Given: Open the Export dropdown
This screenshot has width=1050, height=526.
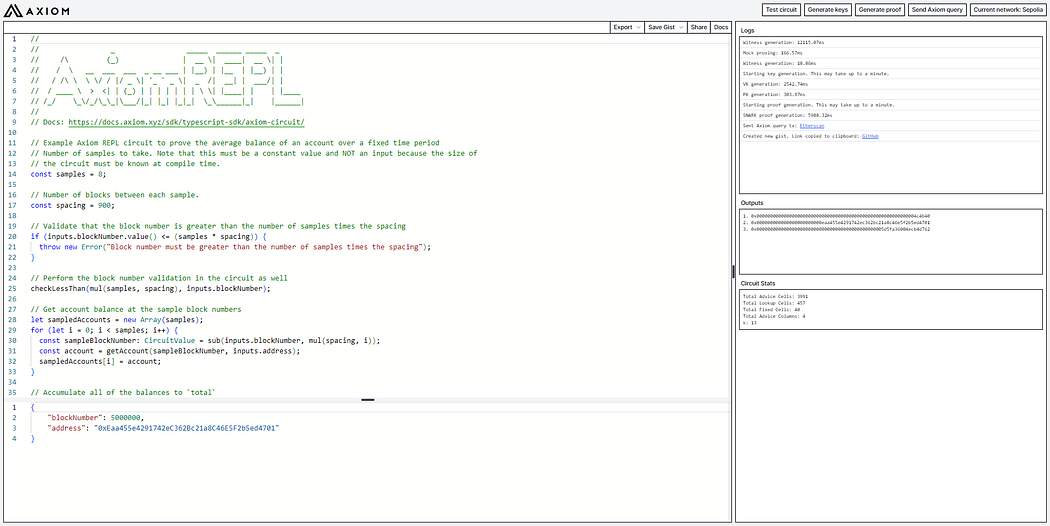Looking at the screenshot, I should [626, 27].
